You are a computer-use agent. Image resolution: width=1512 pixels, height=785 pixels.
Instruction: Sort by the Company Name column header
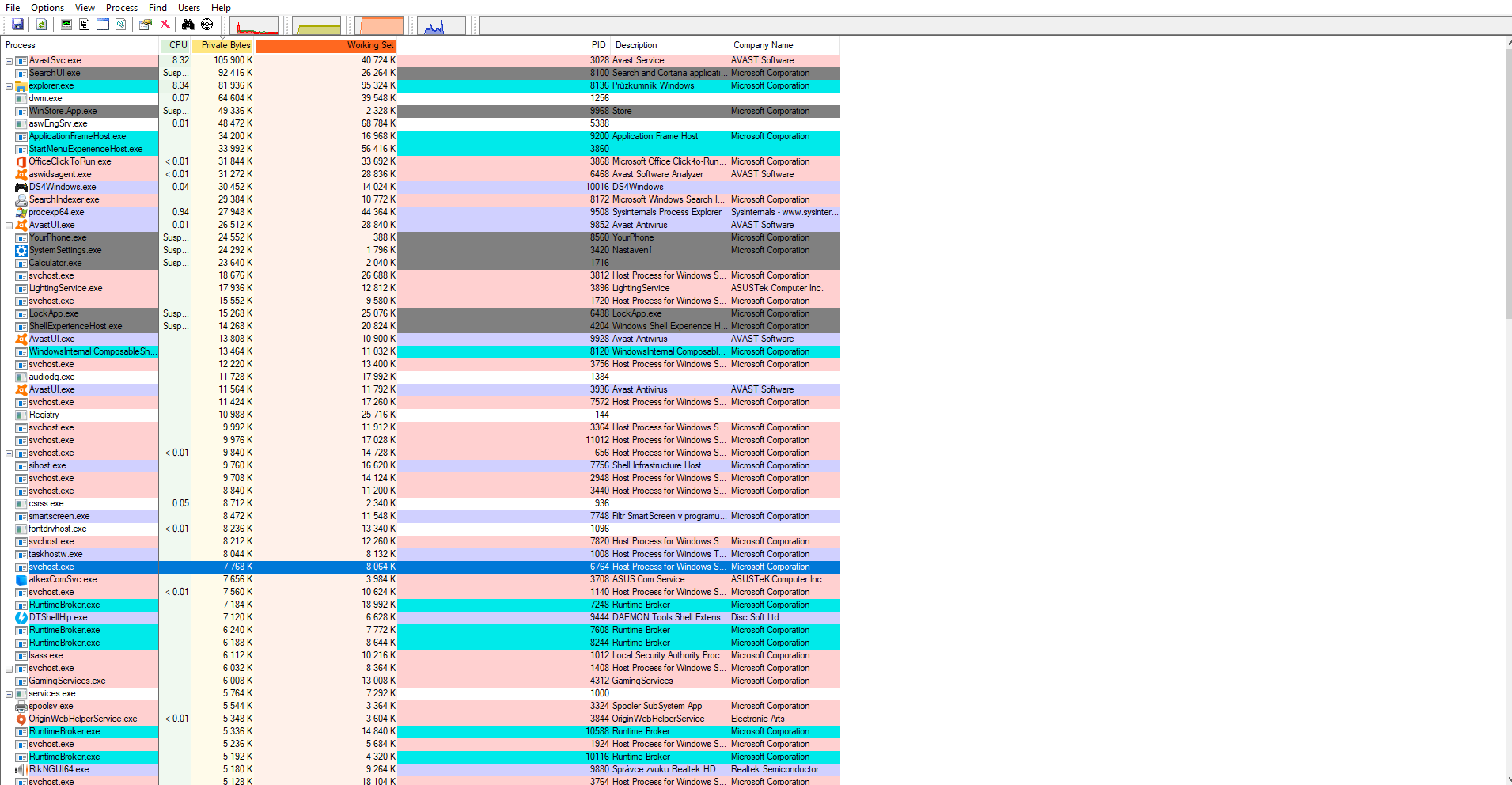coord(784,45)
